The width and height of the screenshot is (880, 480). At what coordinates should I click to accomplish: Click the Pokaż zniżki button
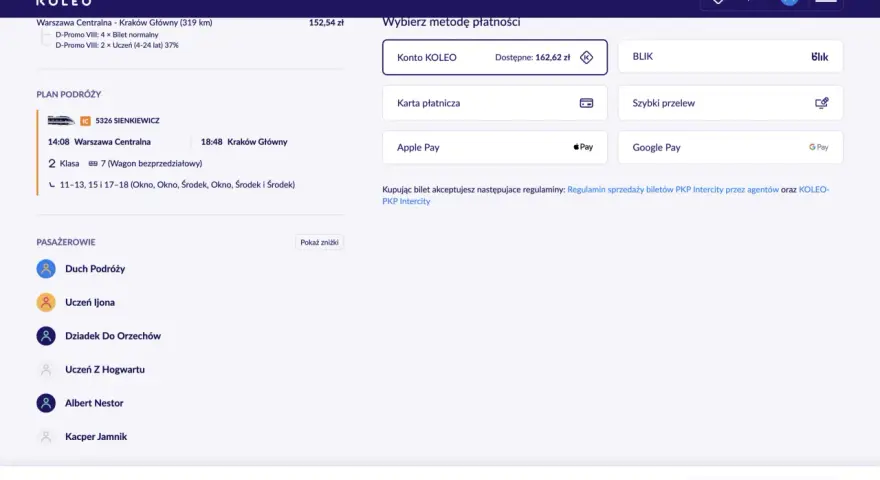319,243
